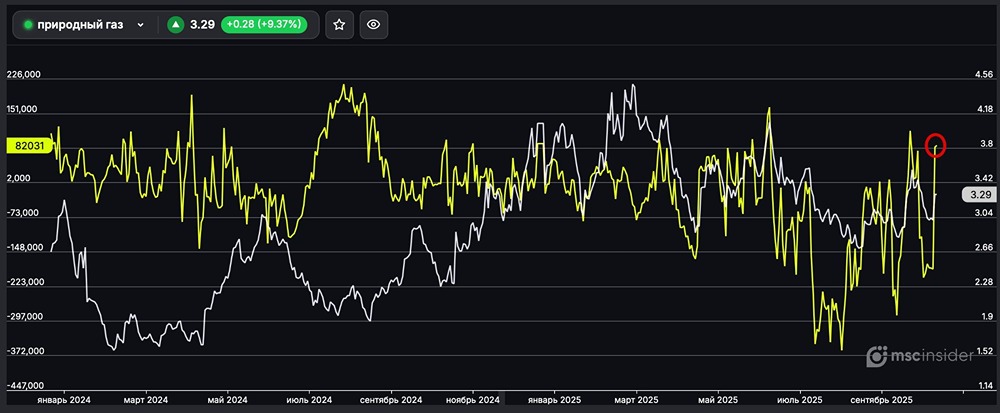Viewport: 1000px width, 413px height.
Task: Click the -447,000 left axis label
Action: (x=24, y=385)
